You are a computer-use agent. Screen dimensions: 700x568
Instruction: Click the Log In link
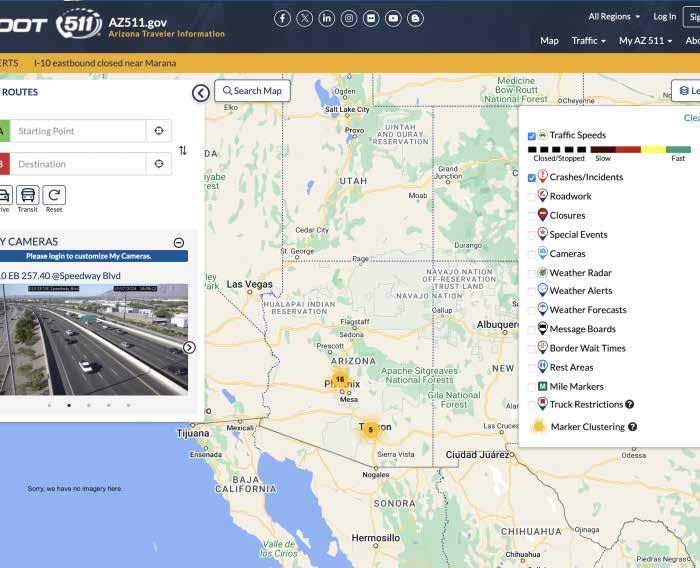pyautogui.click(x=664, y=17)
